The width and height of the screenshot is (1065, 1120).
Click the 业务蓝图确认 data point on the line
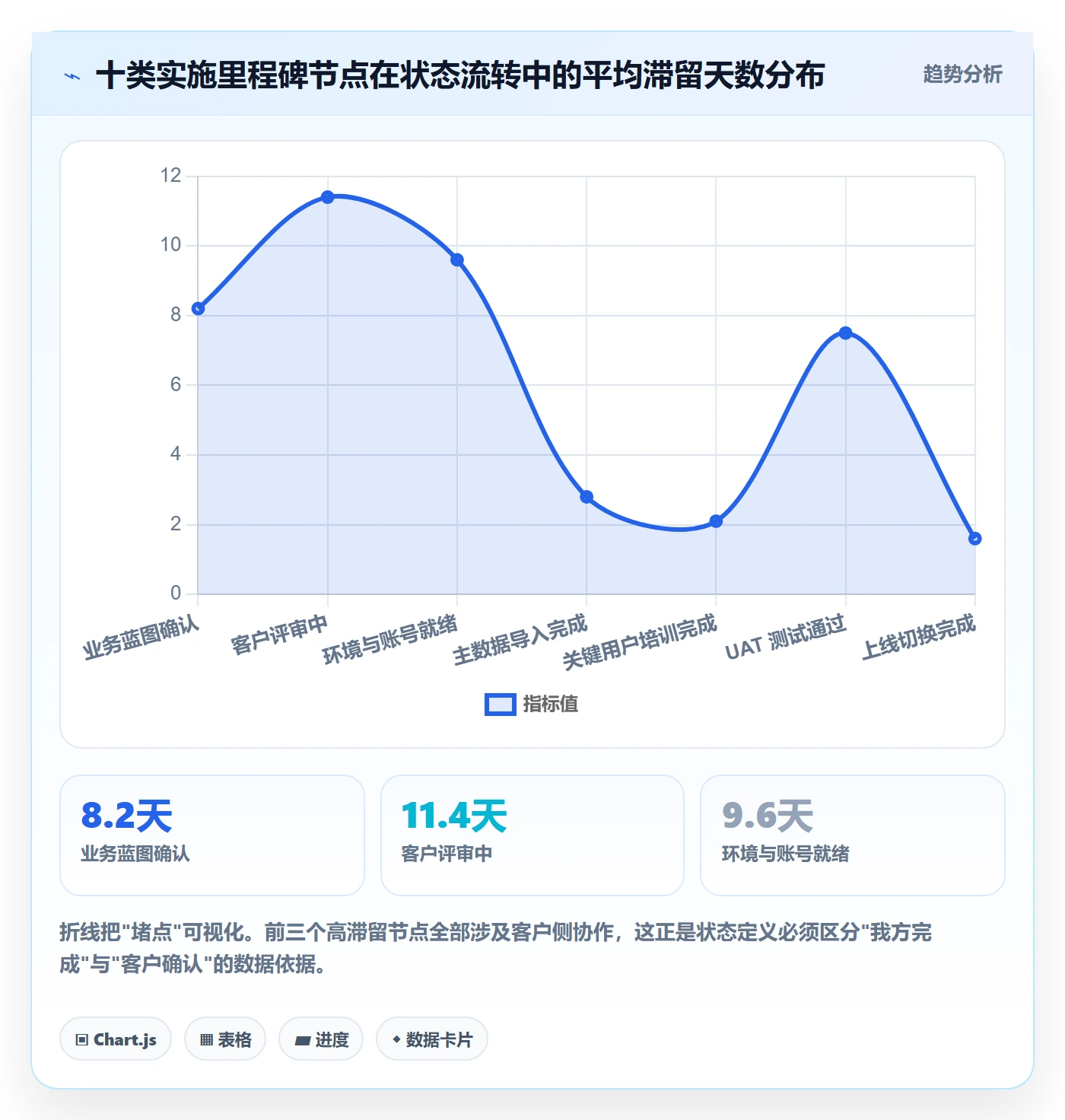click(199, 308)
